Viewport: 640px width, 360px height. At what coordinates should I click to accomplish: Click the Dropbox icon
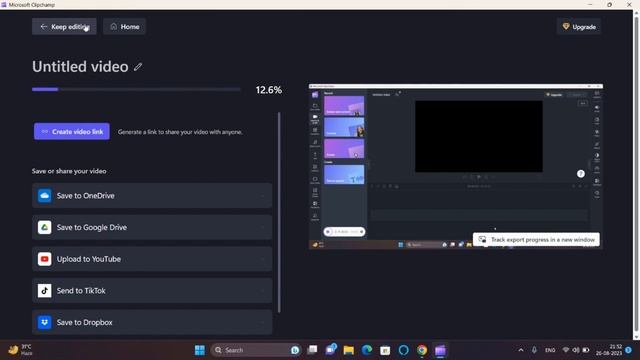tap(44, 322)
